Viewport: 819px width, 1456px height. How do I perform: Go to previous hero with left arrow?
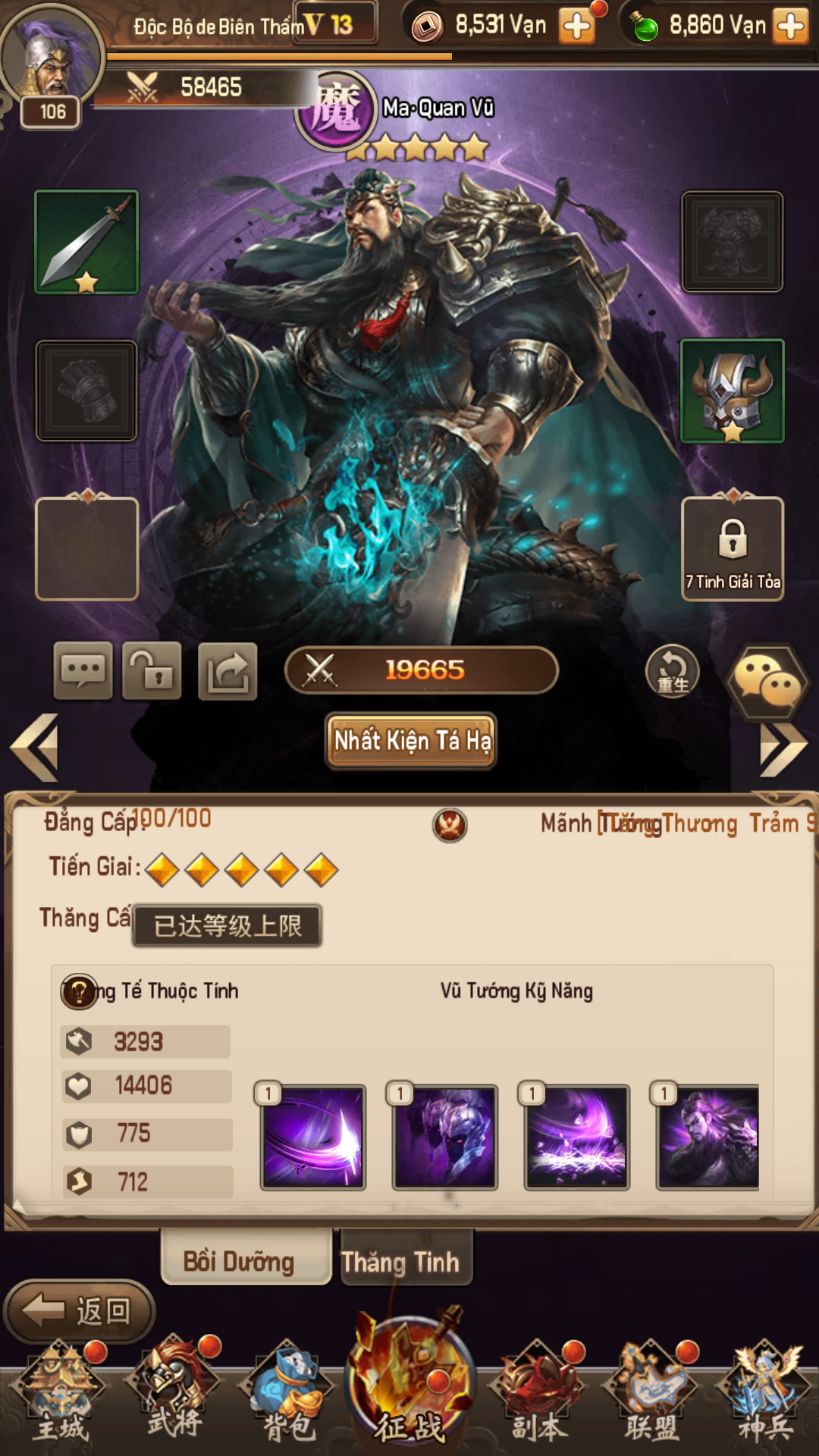(x=36, y=748)
